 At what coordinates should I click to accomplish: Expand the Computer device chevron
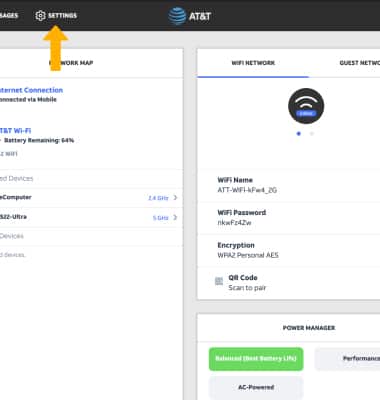pos(175,198)
